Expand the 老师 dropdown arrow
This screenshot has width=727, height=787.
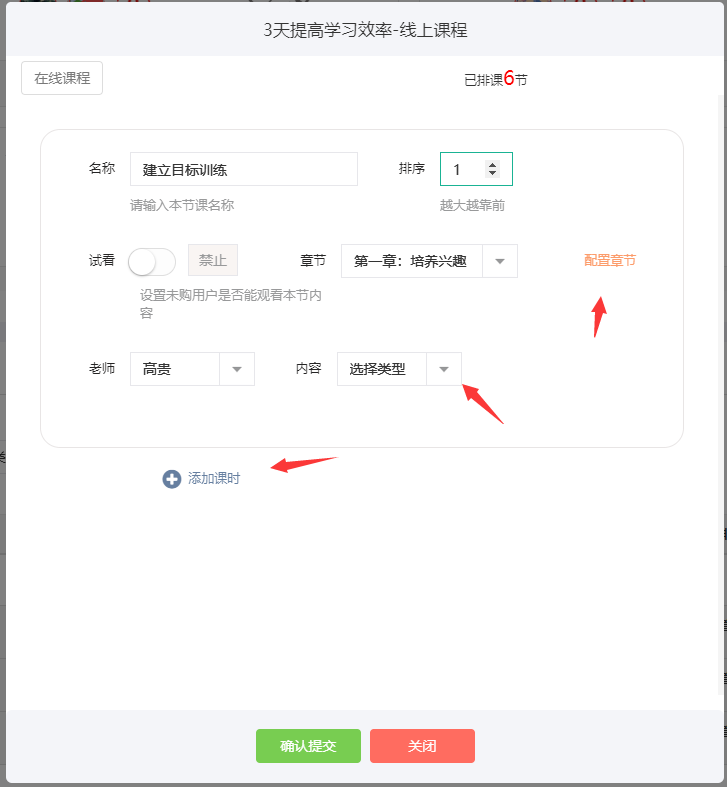[x=237, y=369]
